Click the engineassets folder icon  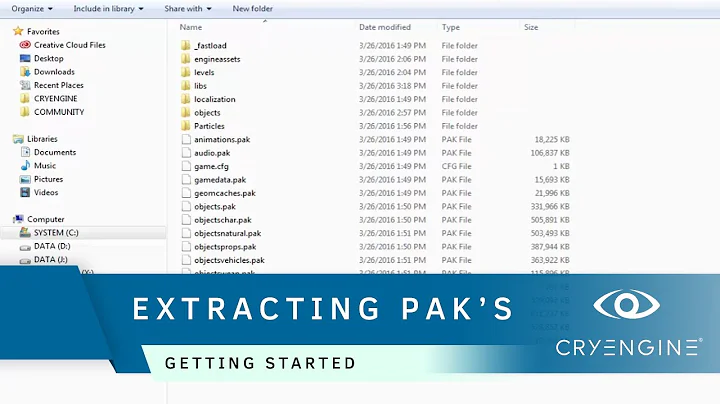click(185, 59)
